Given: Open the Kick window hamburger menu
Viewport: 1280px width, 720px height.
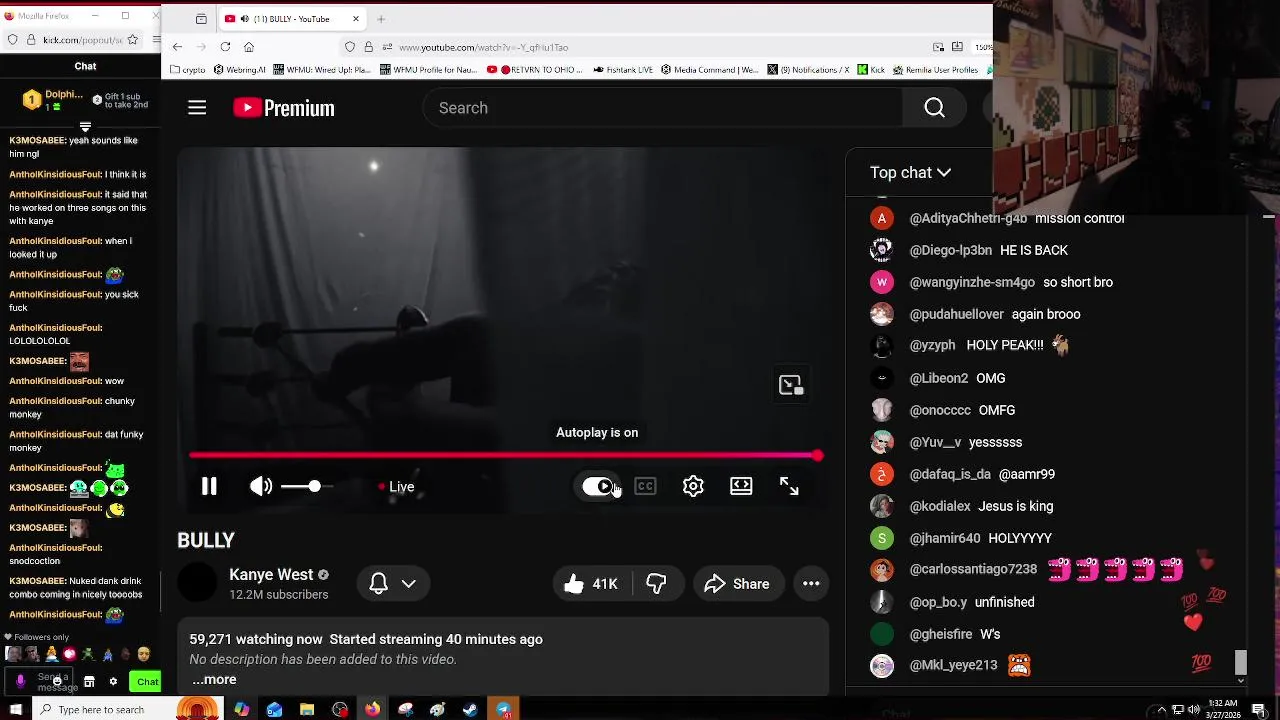Looking at the screenshot, I should 154,40.
